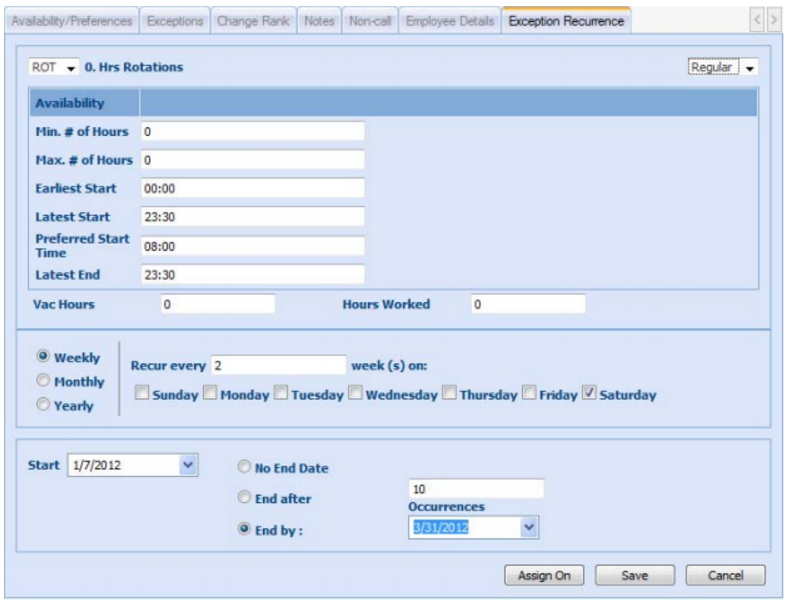Screen dimensions: 788x602
Task: Click the Cancel button
Action: (725, 575)
